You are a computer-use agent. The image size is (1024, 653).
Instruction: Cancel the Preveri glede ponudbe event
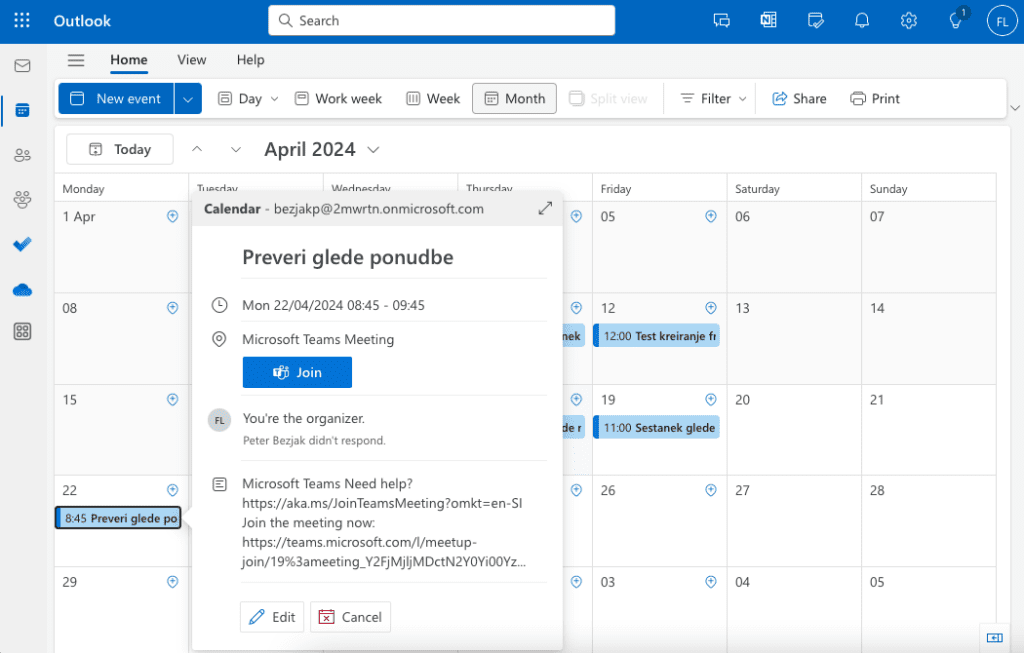click(x=350, y=617)
